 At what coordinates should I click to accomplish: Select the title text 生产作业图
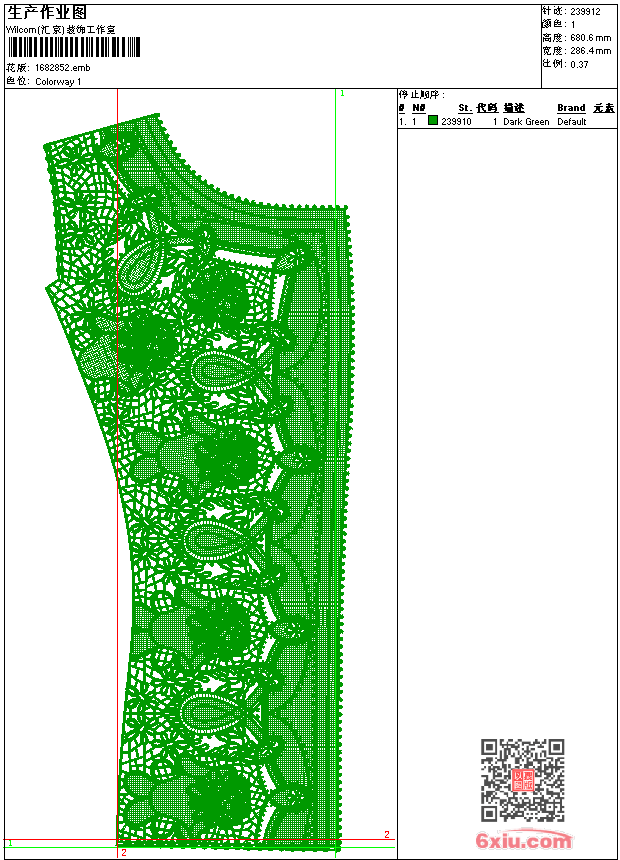coord(47,13)
